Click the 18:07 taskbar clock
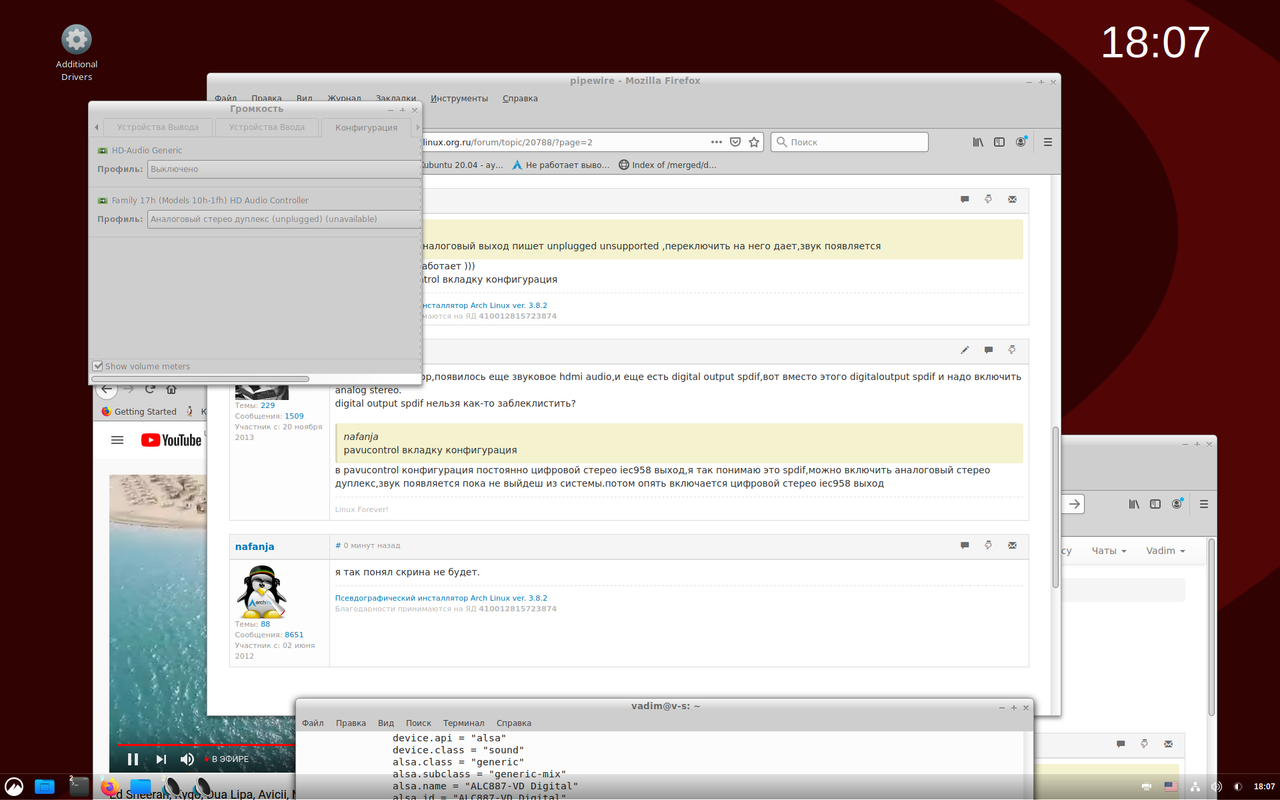Screen dimensions: 1280x800 tap(1264, 786)
